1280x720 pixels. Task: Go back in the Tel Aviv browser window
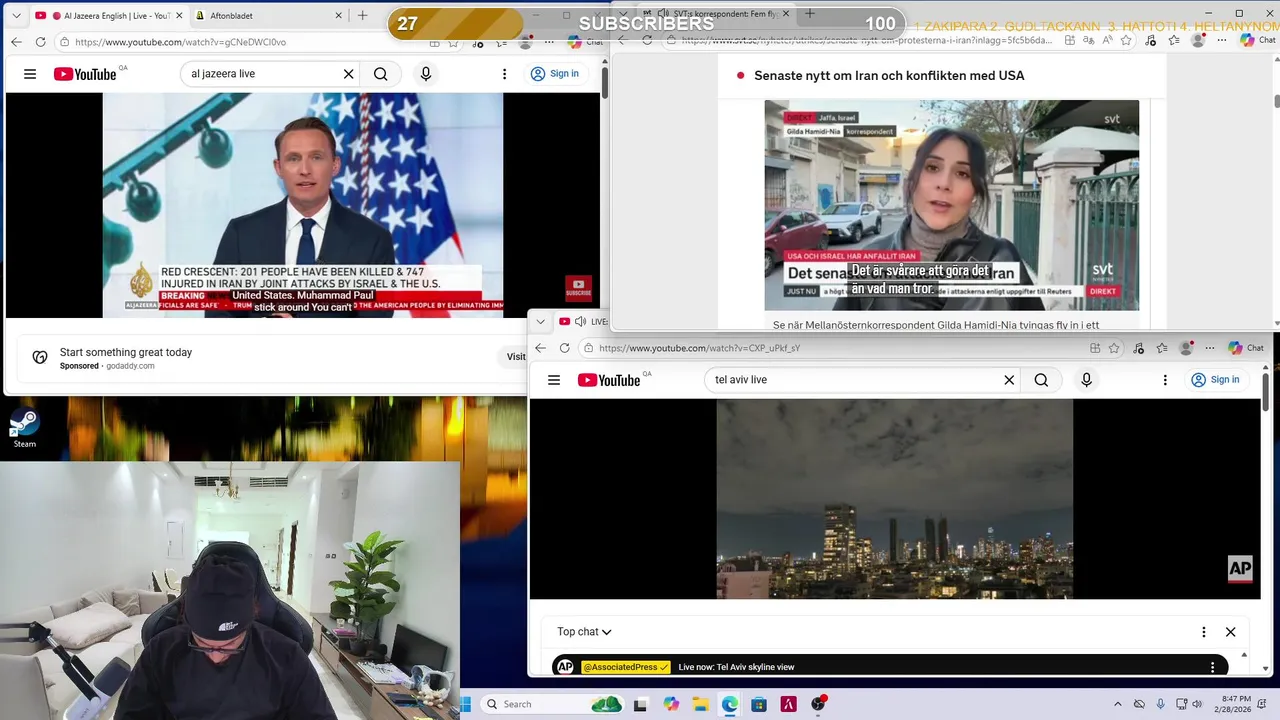coord(540,348)
